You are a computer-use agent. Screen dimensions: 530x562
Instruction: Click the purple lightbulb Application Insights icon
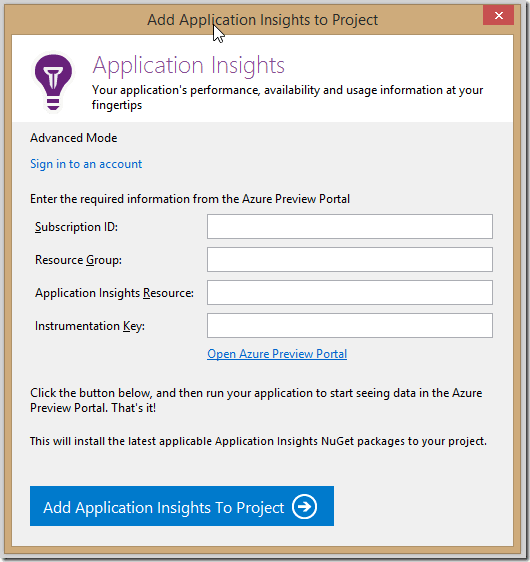[x=53, y=82]
